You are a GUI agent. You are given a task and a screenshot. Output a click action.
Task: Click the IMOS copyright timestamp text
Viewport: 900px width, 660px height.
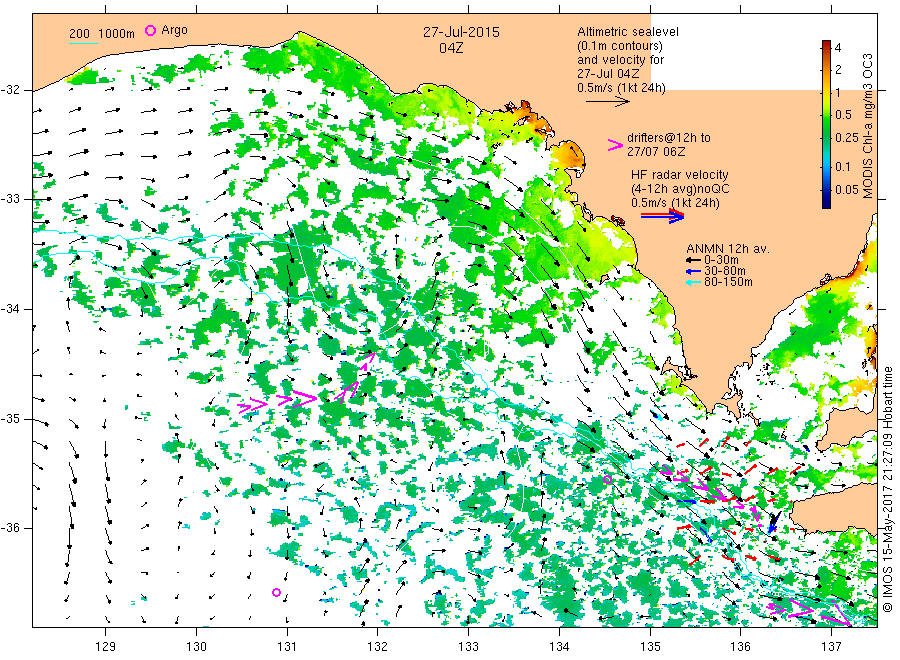tap(887, 490)
